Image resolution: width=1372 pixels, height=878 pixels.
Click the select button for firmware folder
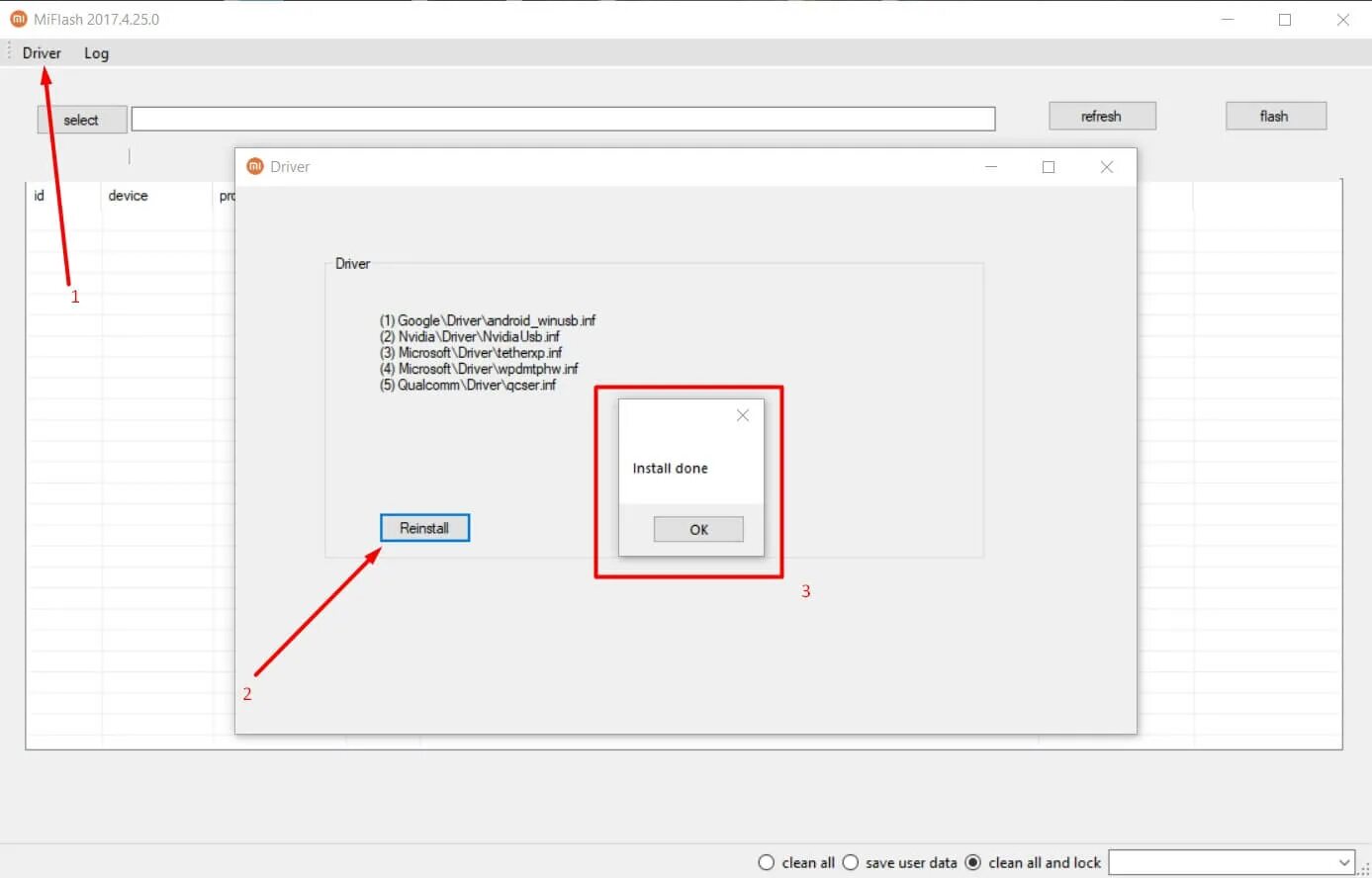pos(82,120)
